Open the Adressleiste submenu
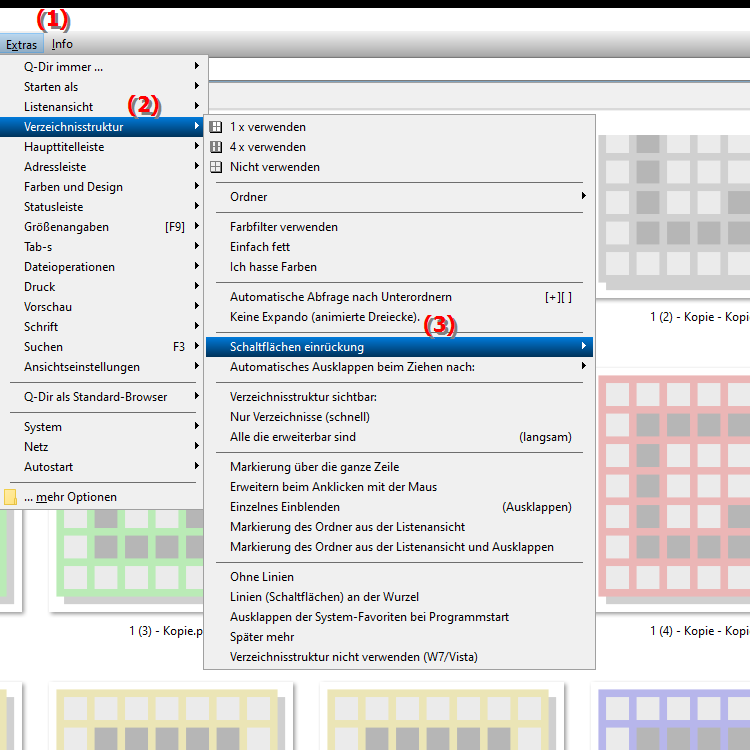750x750 pixels. click(x=103, y=167)
